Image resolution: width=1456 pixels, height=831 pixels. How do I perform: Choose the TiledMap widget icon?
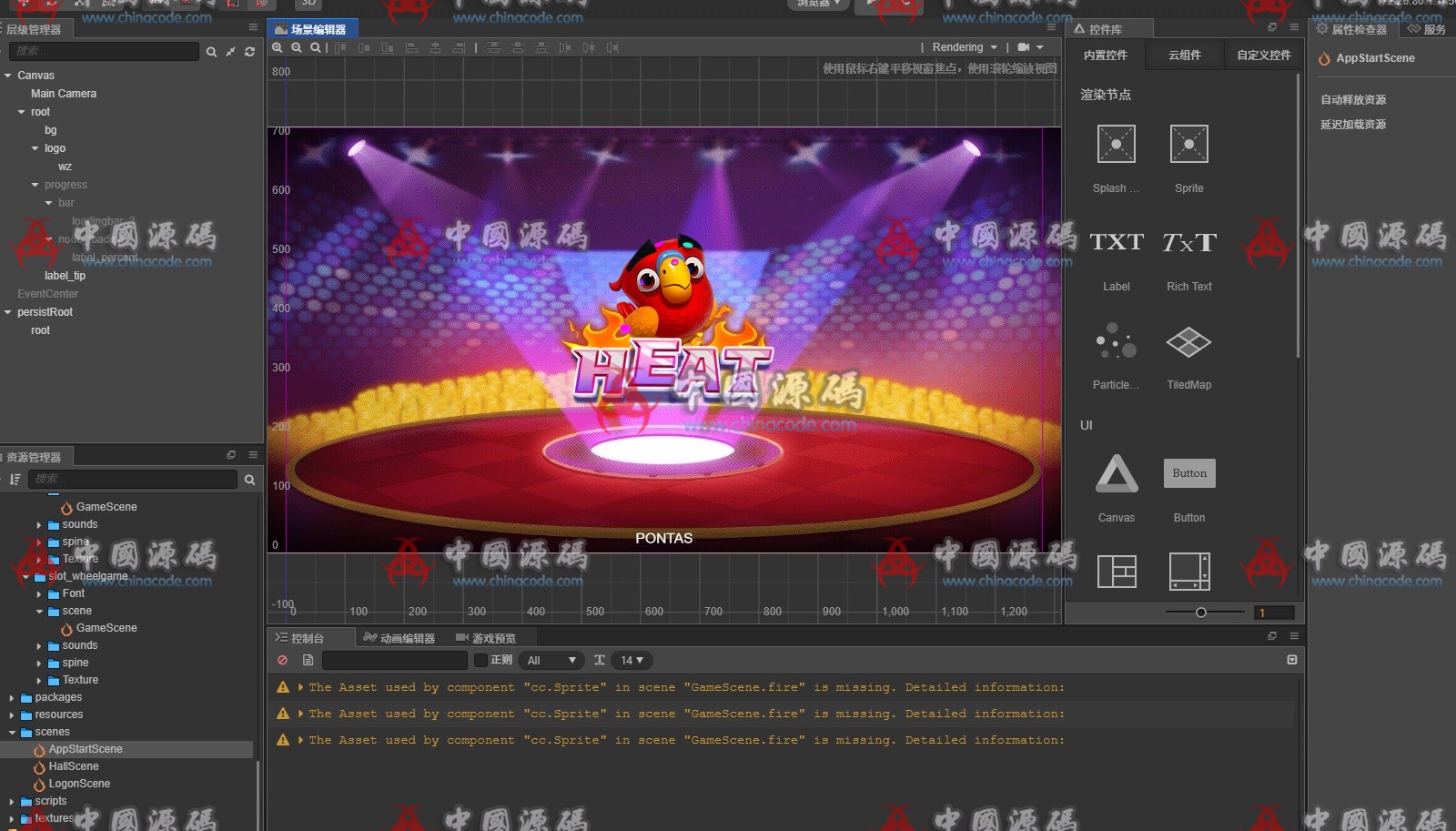click(1188, 342)
